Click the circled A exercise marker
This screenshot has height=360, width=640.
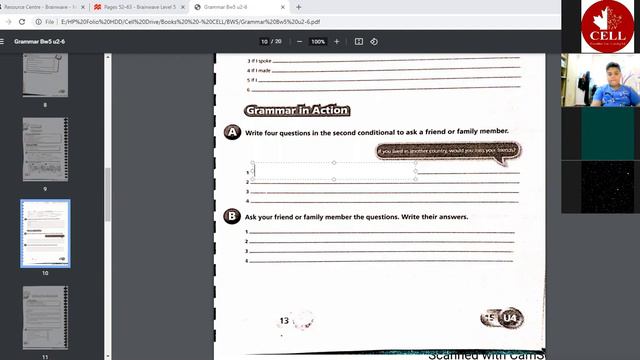232,132
